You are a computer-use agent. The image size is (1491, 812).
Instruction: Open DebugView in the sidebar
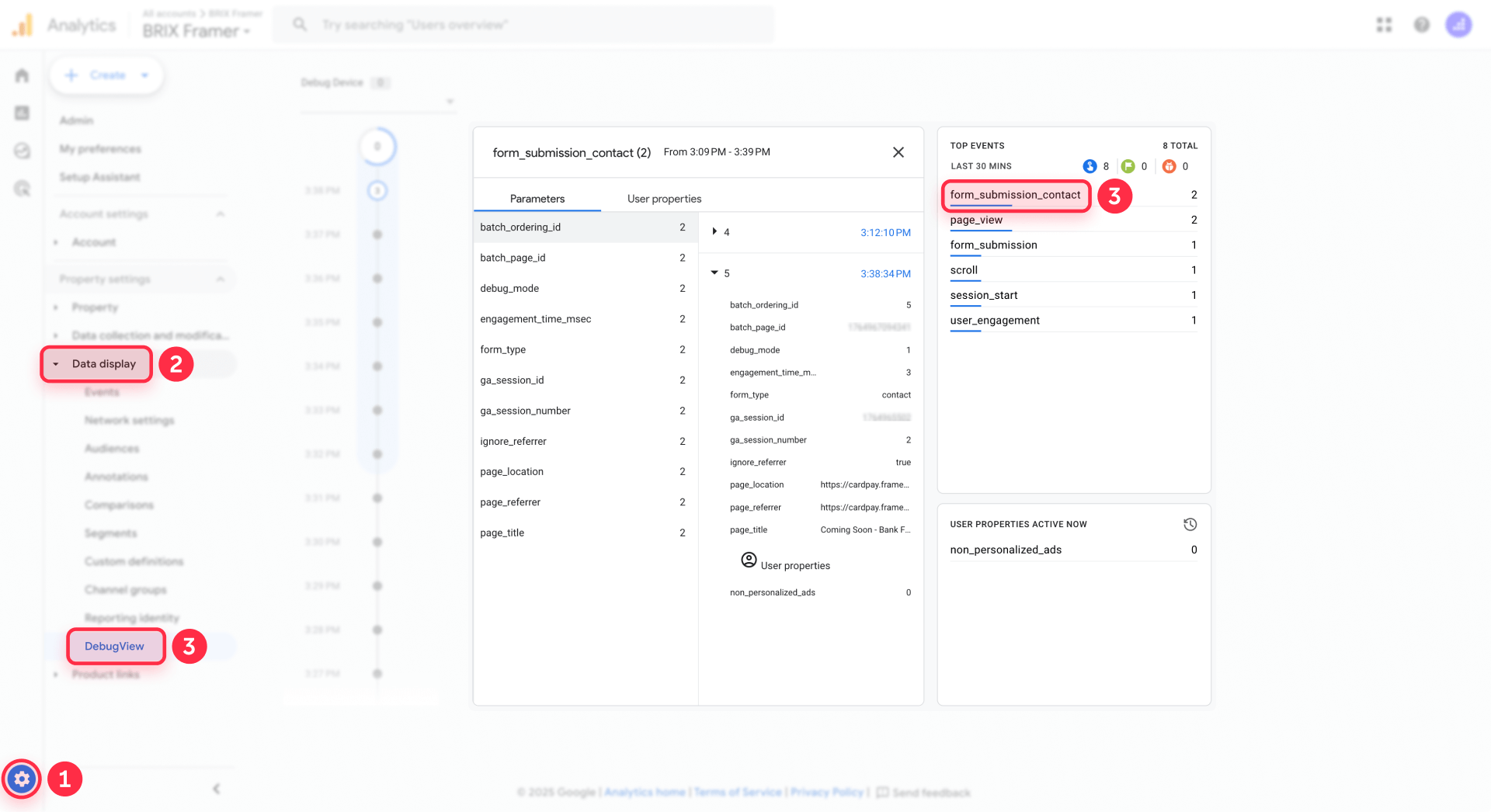click(x=114, y=647)
